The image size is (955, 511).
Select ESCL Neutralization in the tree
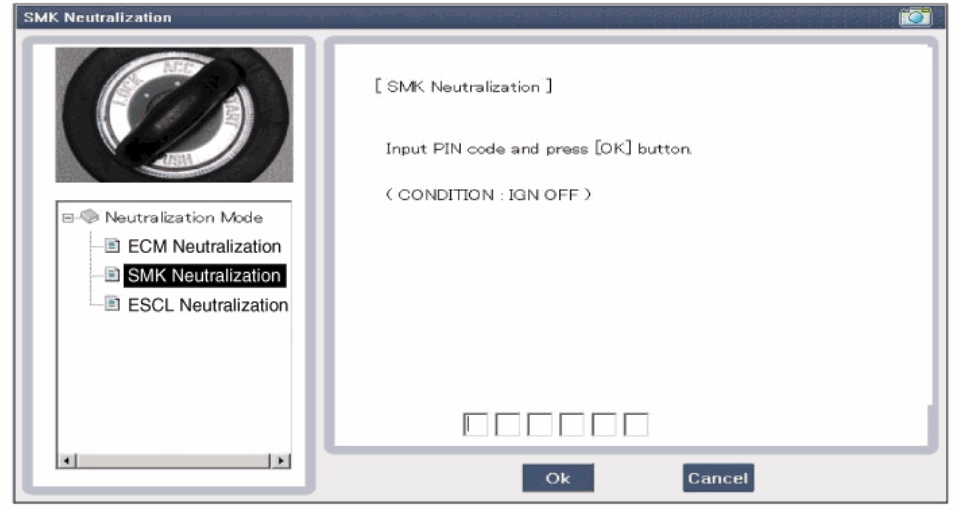208,306
